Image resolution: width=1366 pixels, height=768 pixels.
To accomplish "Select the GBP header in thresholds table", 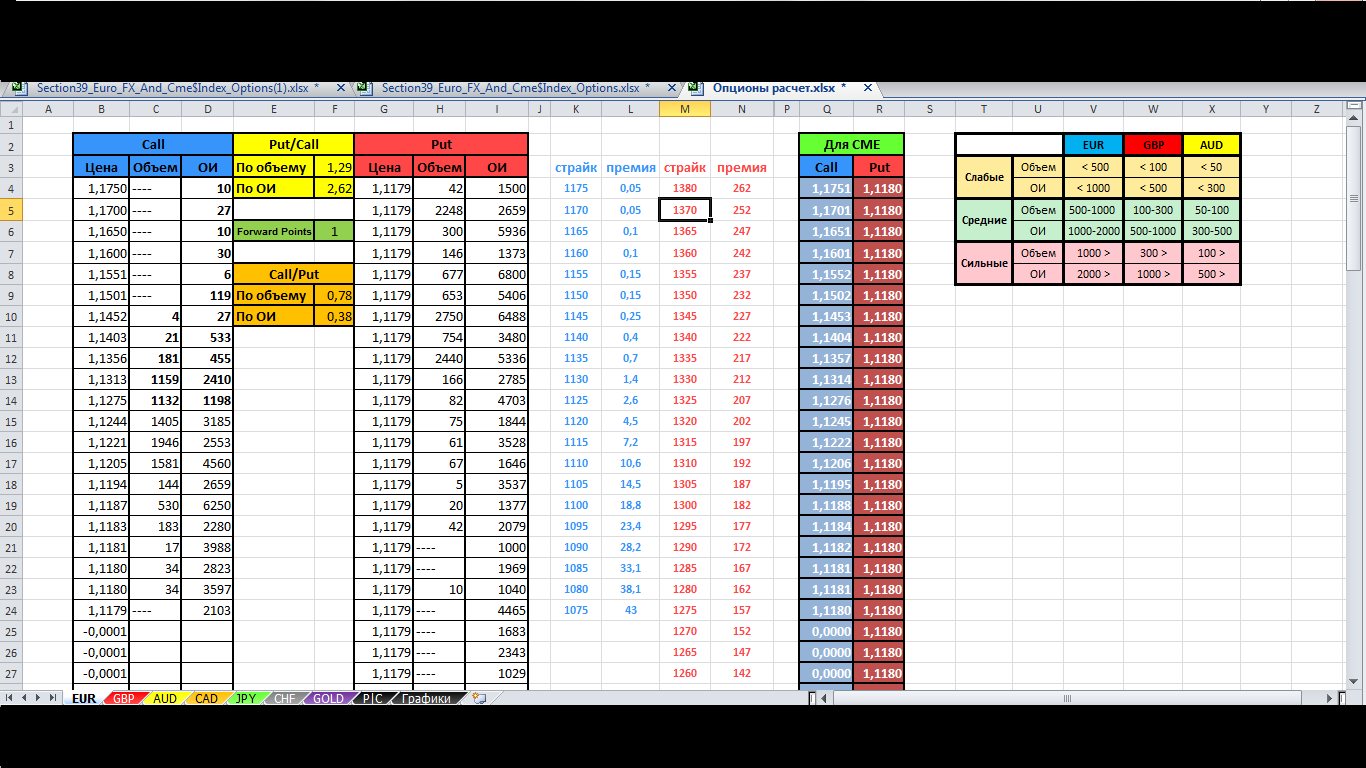I will 1153,144.
